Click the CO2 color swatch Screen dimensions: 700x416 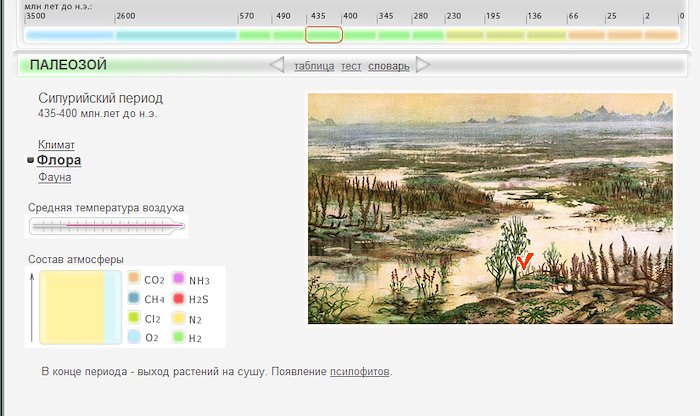pyautogui.click(x=134, y=278)
